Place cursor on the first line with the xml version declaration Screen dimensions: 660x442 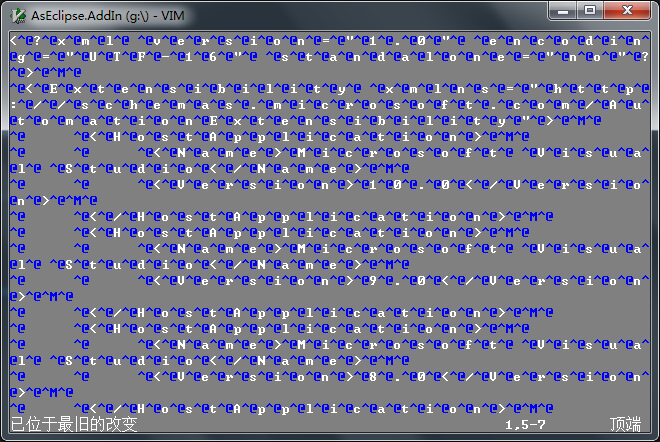330,41
